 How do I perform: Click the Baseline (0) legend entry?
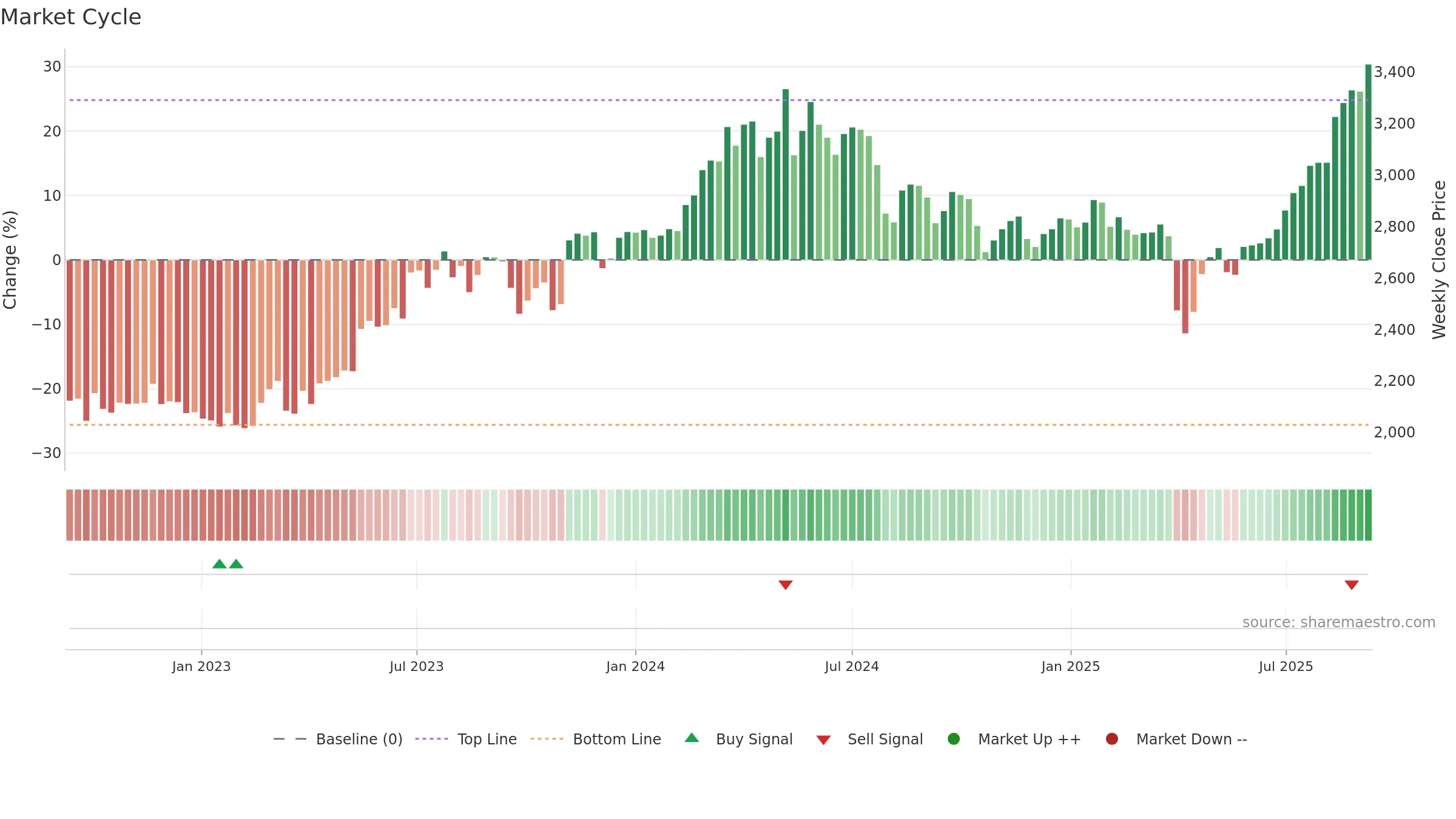pos(337,739)
